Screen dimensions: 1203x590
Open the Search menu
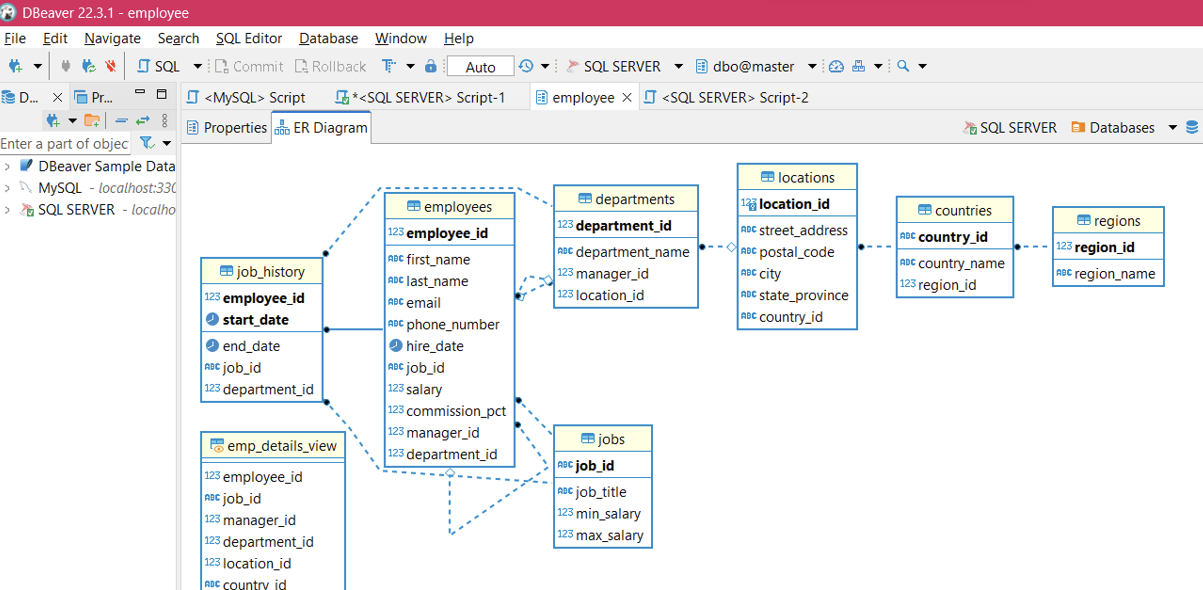pyautogui.click(x=178, y=38)
